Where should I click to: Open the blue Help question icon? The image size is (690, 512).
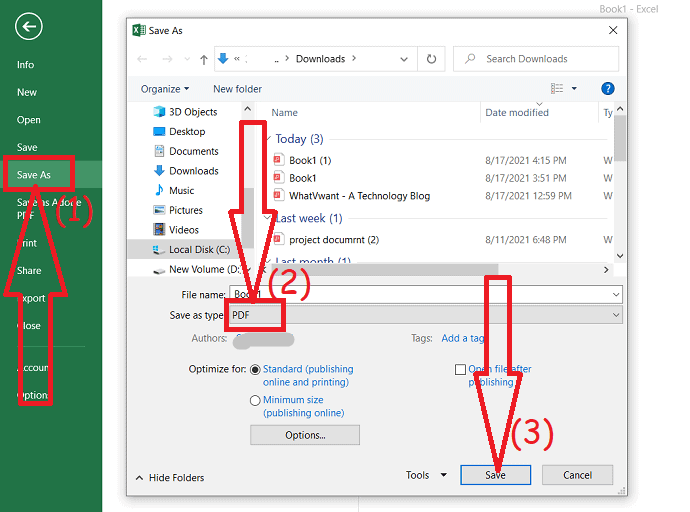click(x=608, y=88)
